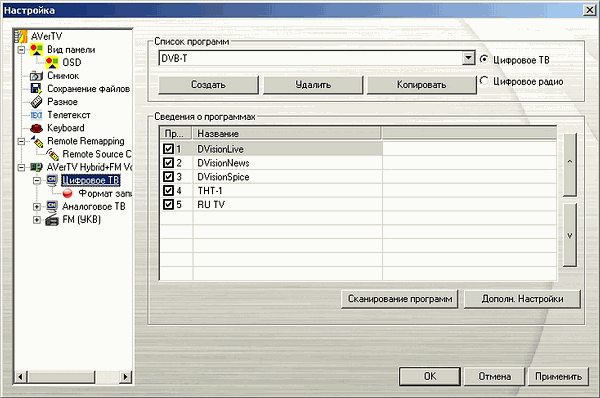Screen dimensions: 600x398
Task: Collapse the Цифровое ТВ tree node
Action: [37, 180]
